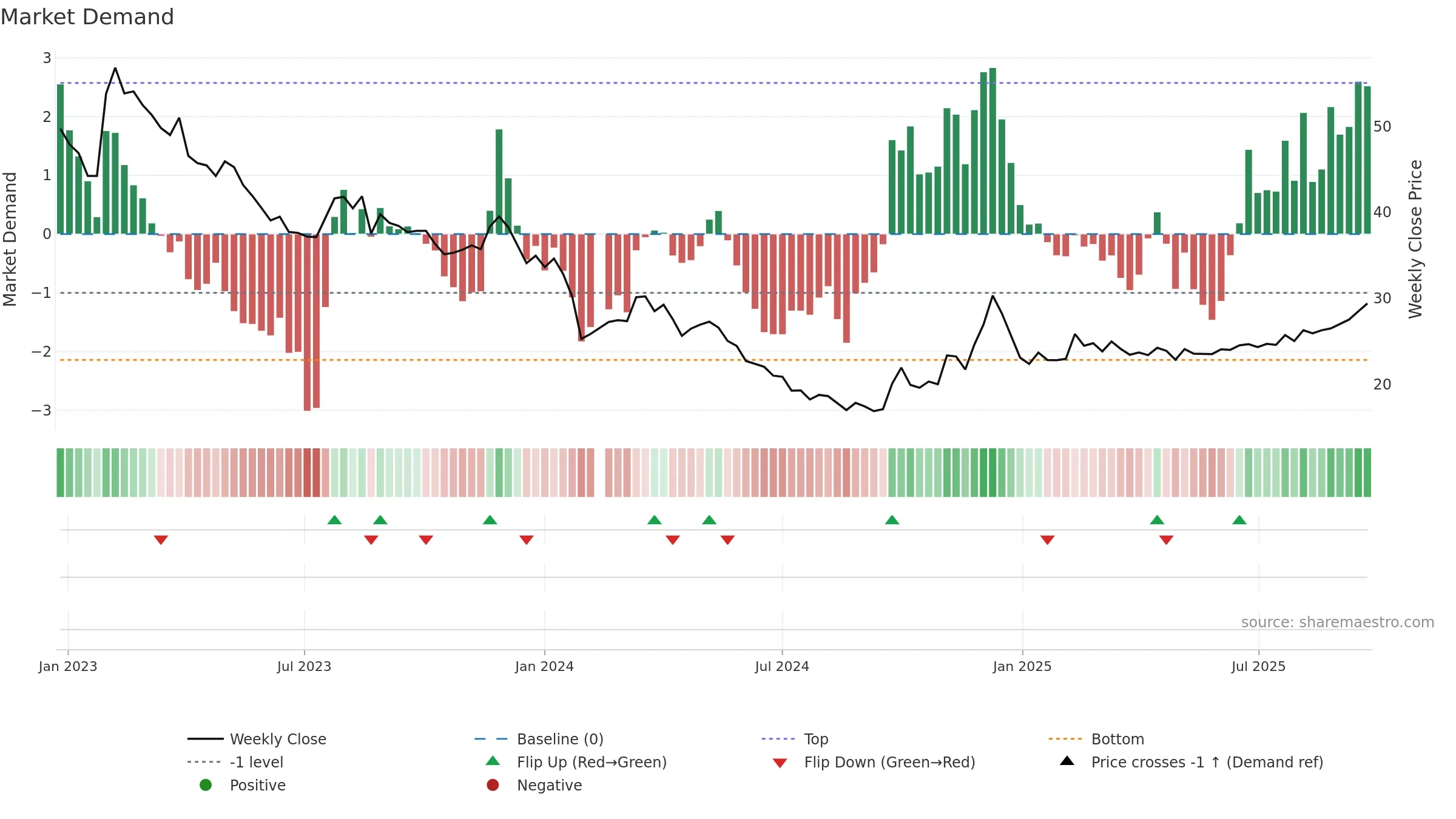Select the Bottom legend entry
The image size is (1456, 819).
(1096, 739)
